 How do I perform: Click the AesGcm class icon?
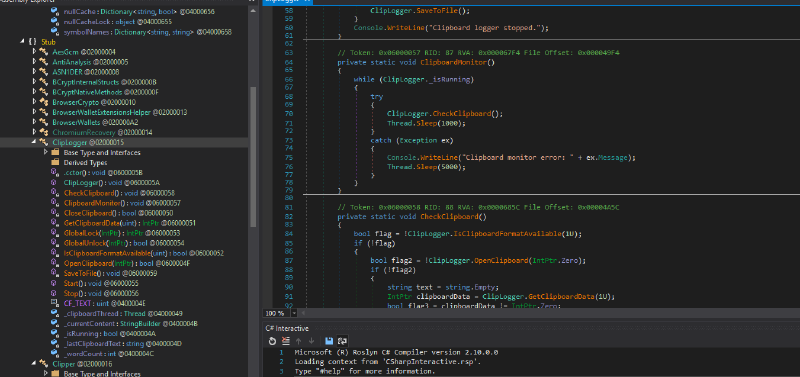click(x=44, y=52)
